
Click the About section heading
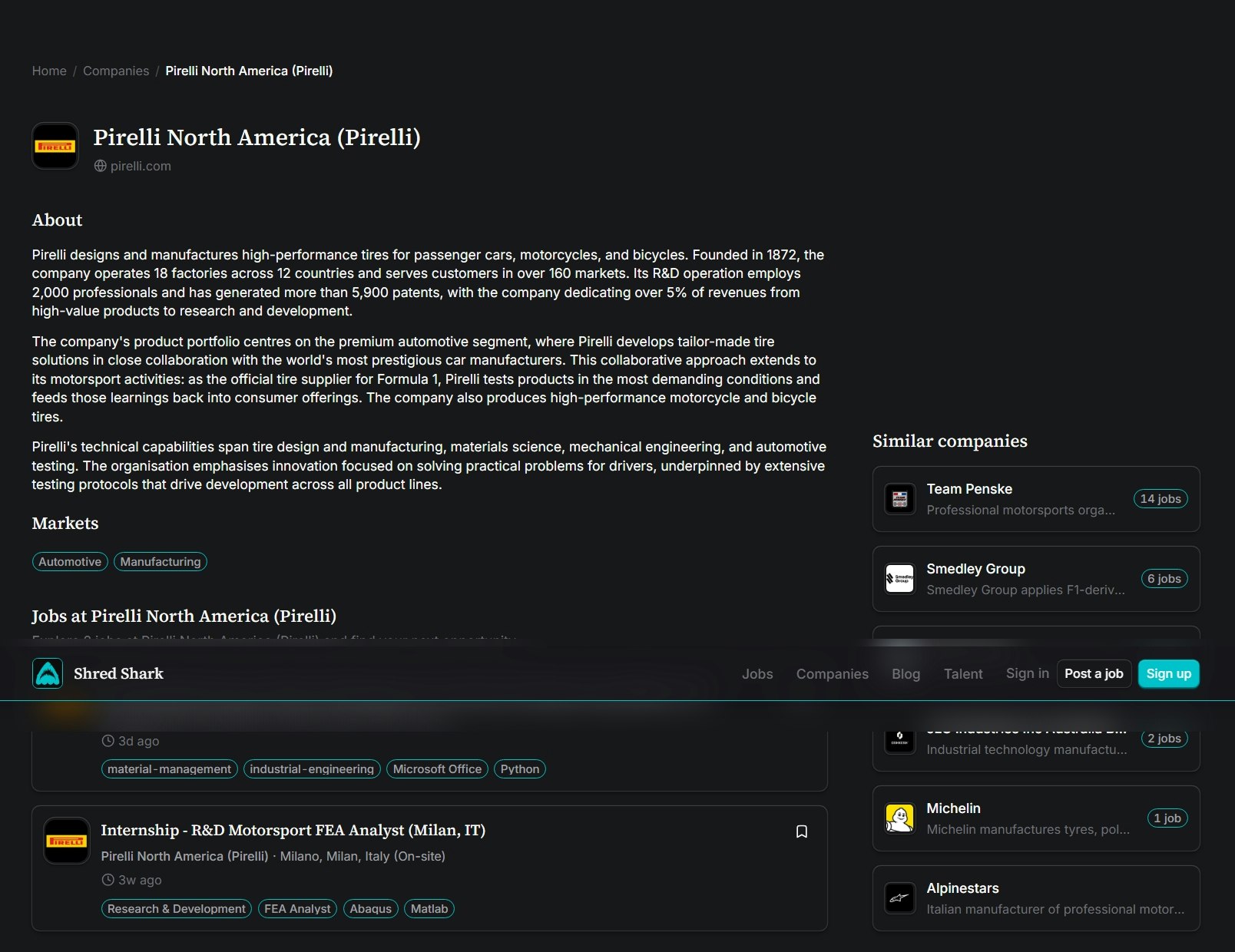tap(57, 220)
